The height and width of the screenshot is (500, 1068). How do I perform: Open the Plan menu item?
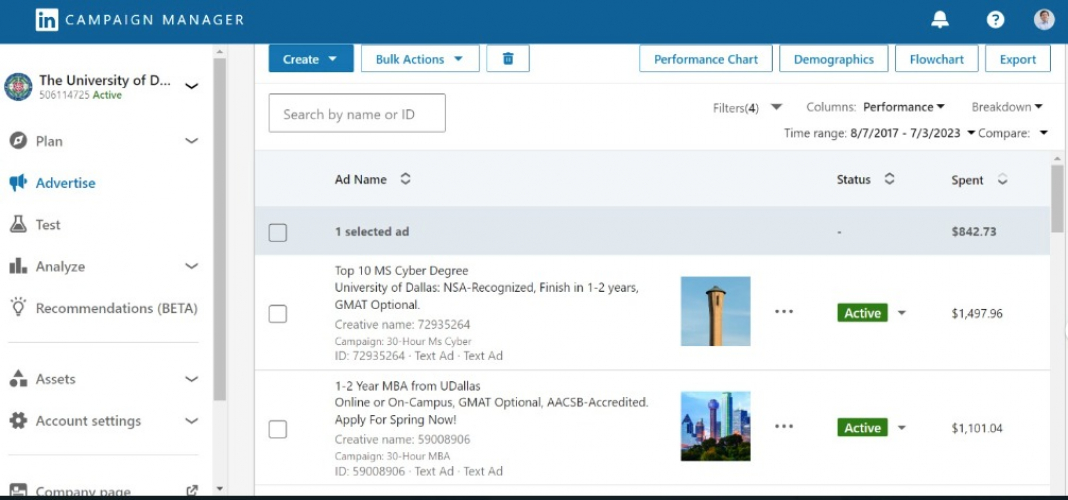[x=49, y=141]
